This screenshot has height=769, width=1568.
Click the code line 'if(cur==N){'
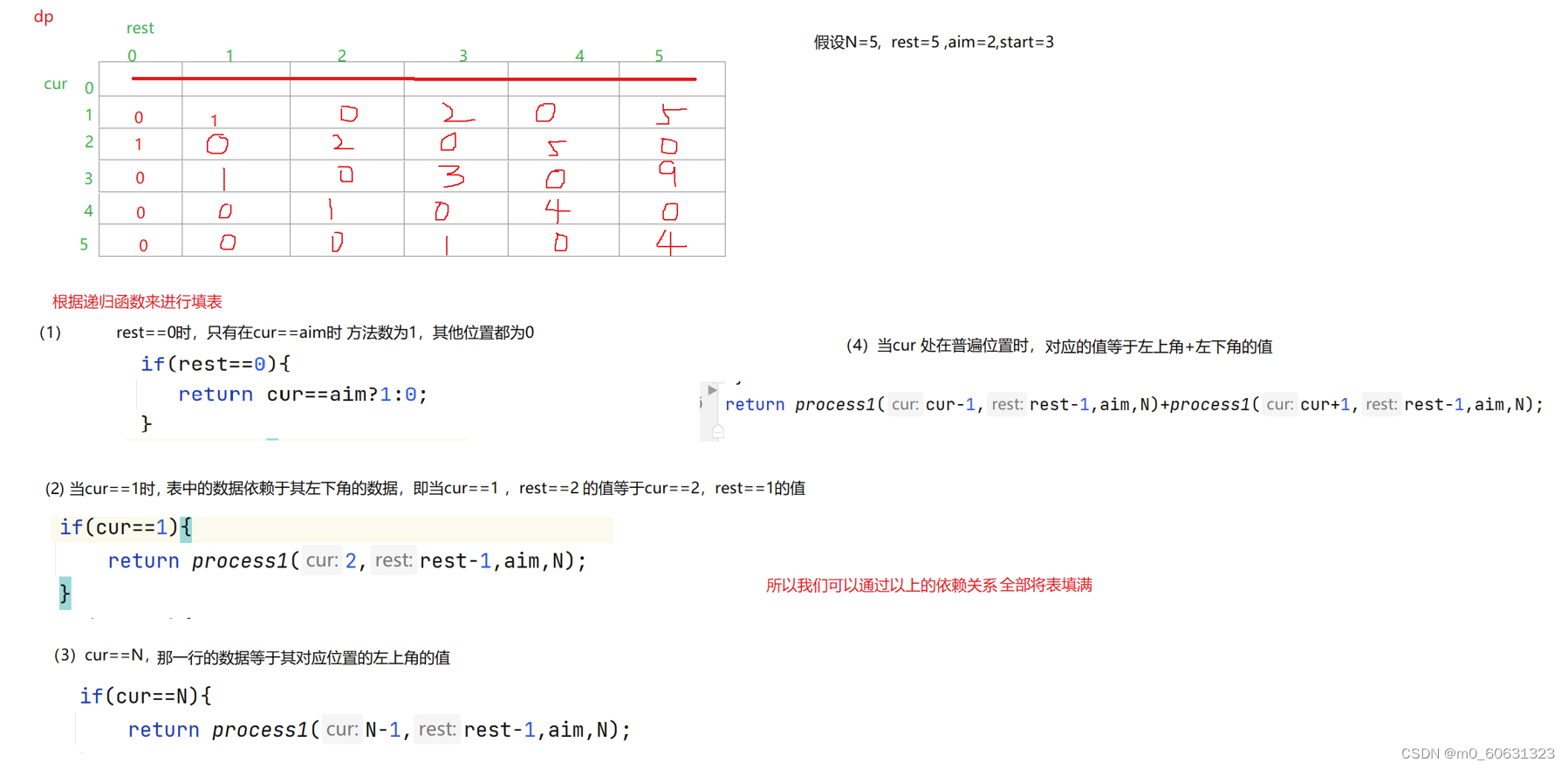[x=146, y=696]
